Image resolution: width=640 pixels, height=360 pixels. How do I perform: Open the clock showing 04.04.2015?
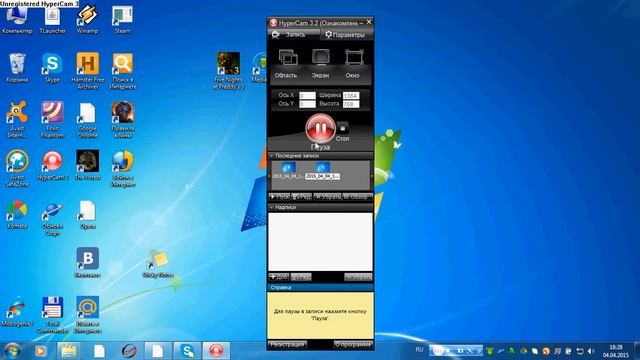[616, 351]
